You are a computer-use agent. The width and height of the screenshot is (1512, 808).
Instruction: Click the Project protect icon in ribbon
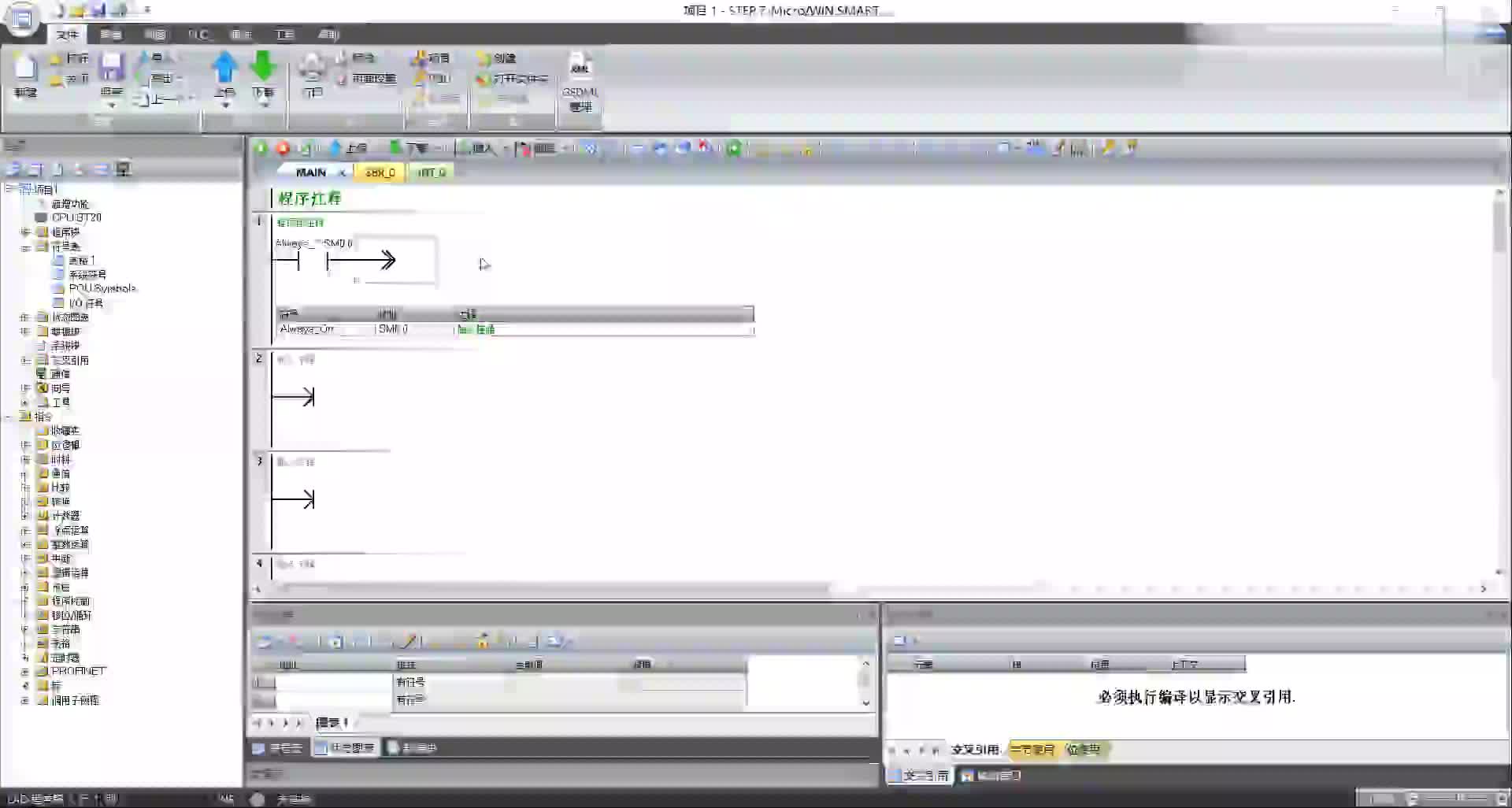coord(419,58)
